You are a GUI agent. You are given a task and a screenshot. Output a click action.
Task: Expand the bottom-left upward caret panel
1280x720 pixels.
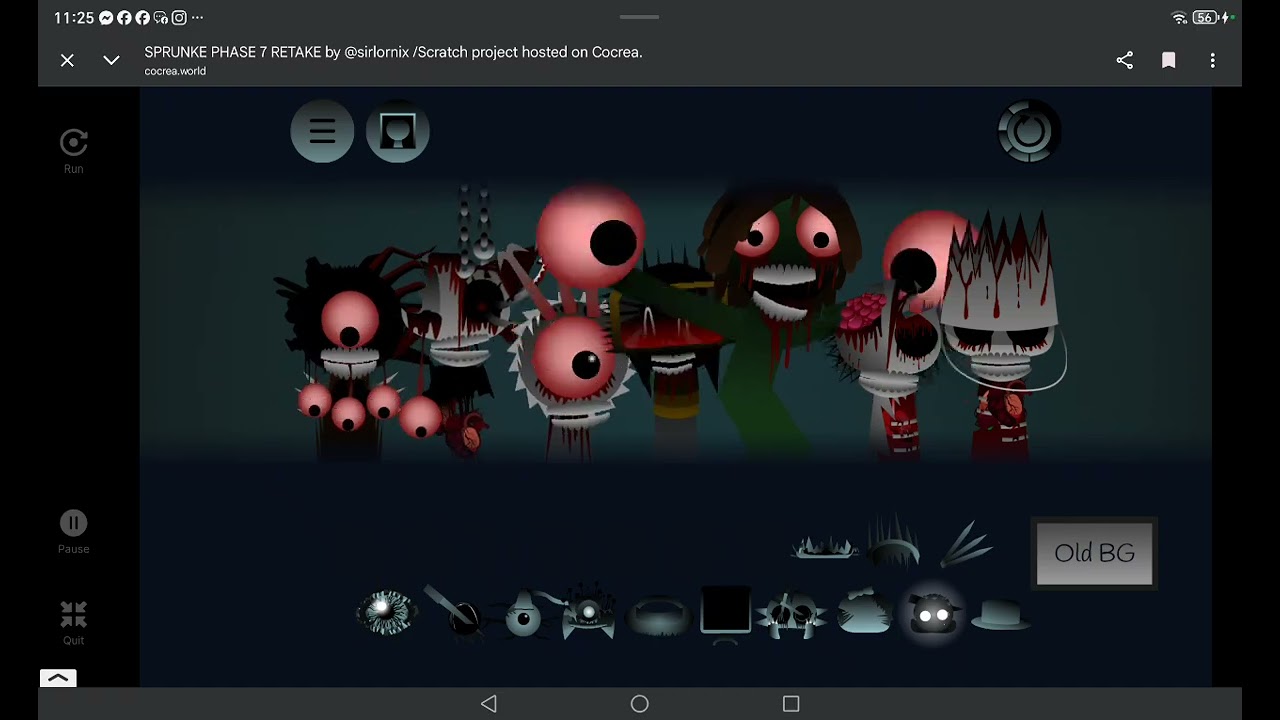[58, 678]
